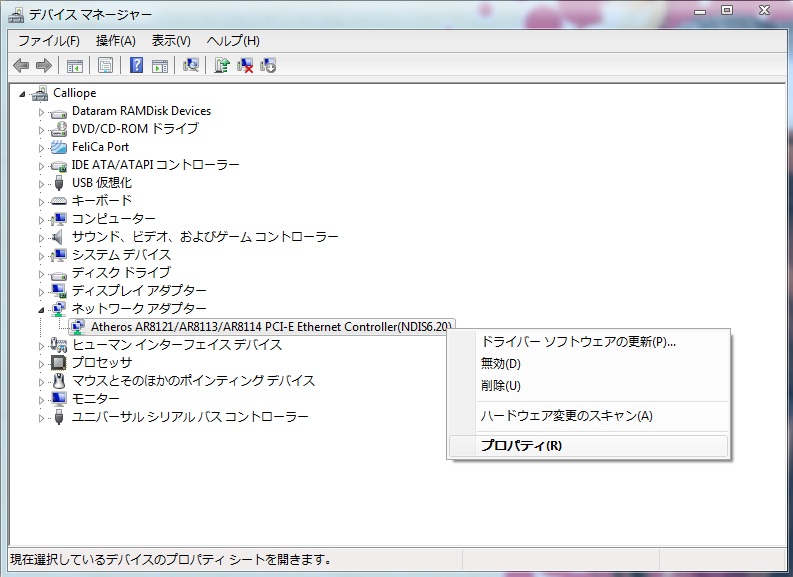This screenshot has height=577, width=793.
Task: Collapse the Calliope root node
Action: (22, 94)
